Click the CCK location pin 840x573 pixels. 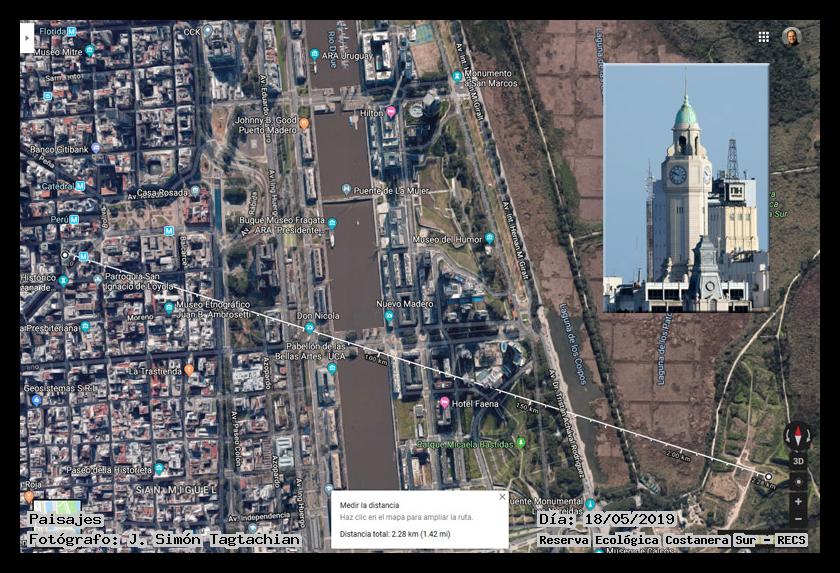(208, 32)
